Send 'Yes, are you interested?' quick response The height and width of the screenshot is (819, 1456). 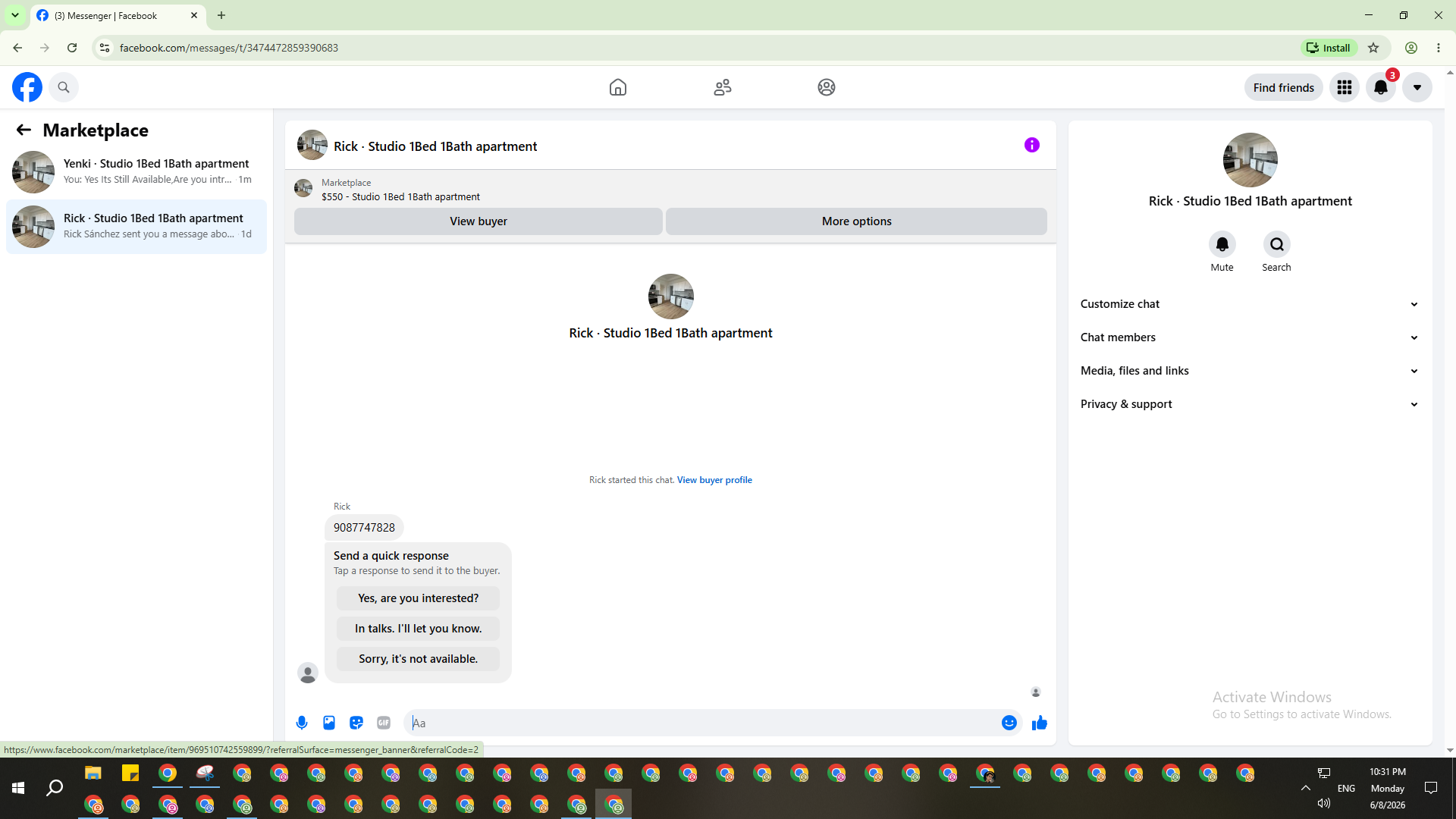point(418,598)
